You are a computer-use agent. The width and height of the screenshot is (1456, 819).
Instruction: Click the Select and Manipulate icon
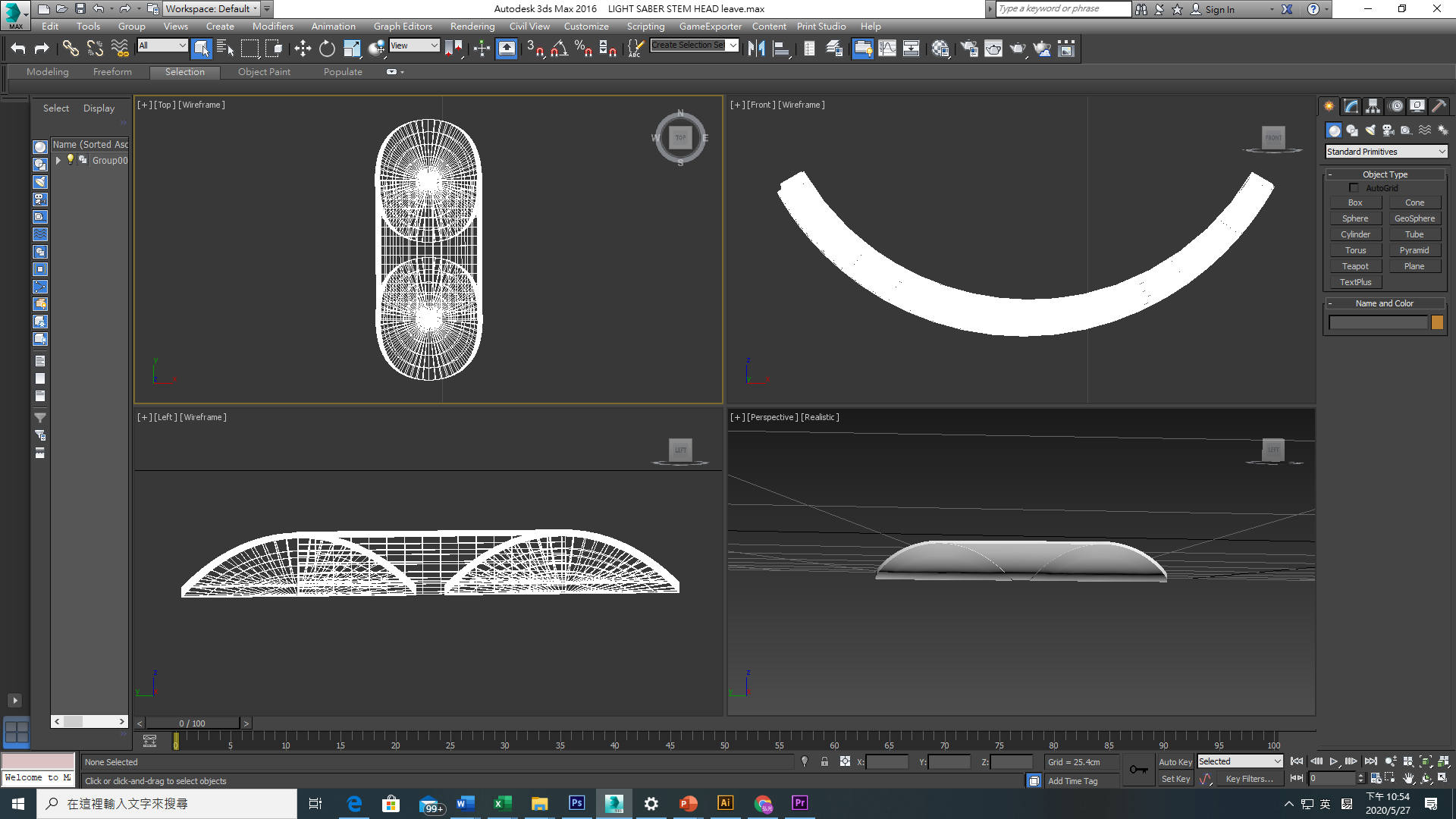[482, 49]
